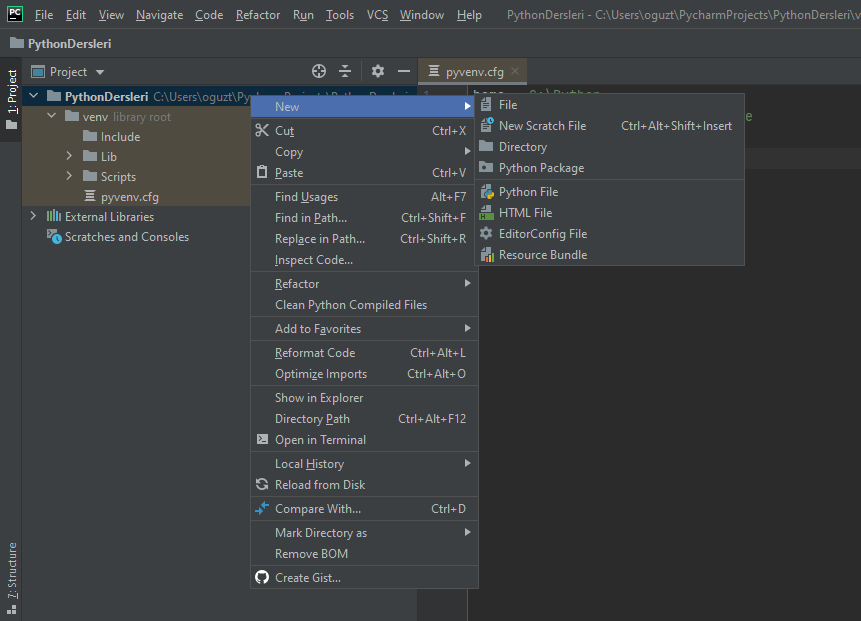Click the collapse all icon in Project panel
This screenshot has width=861, height=621.
(x=345, y=71)
